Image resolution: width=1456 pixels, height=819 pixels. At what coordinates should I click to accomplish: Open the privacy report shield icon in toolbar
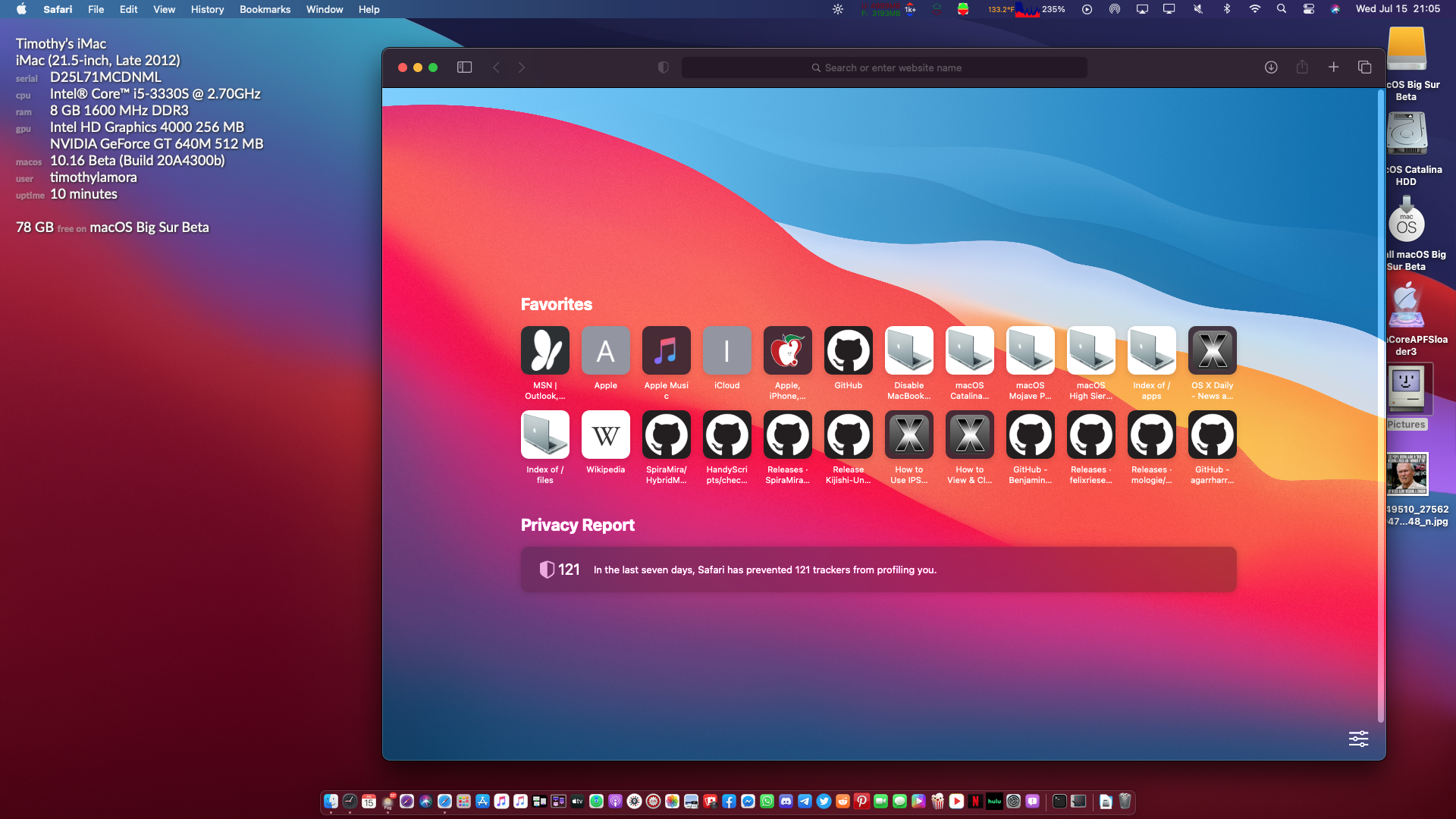coord(664,67)
